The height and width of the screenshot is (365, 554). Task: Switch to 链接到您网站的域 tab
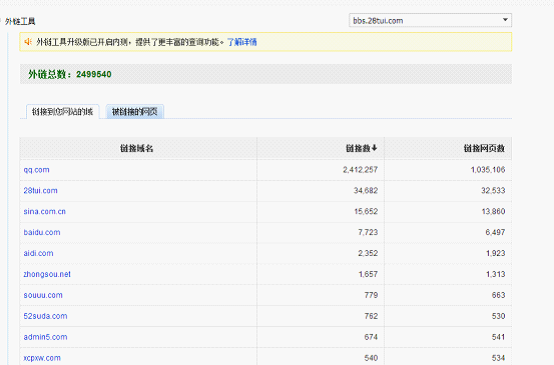[63, 112]
